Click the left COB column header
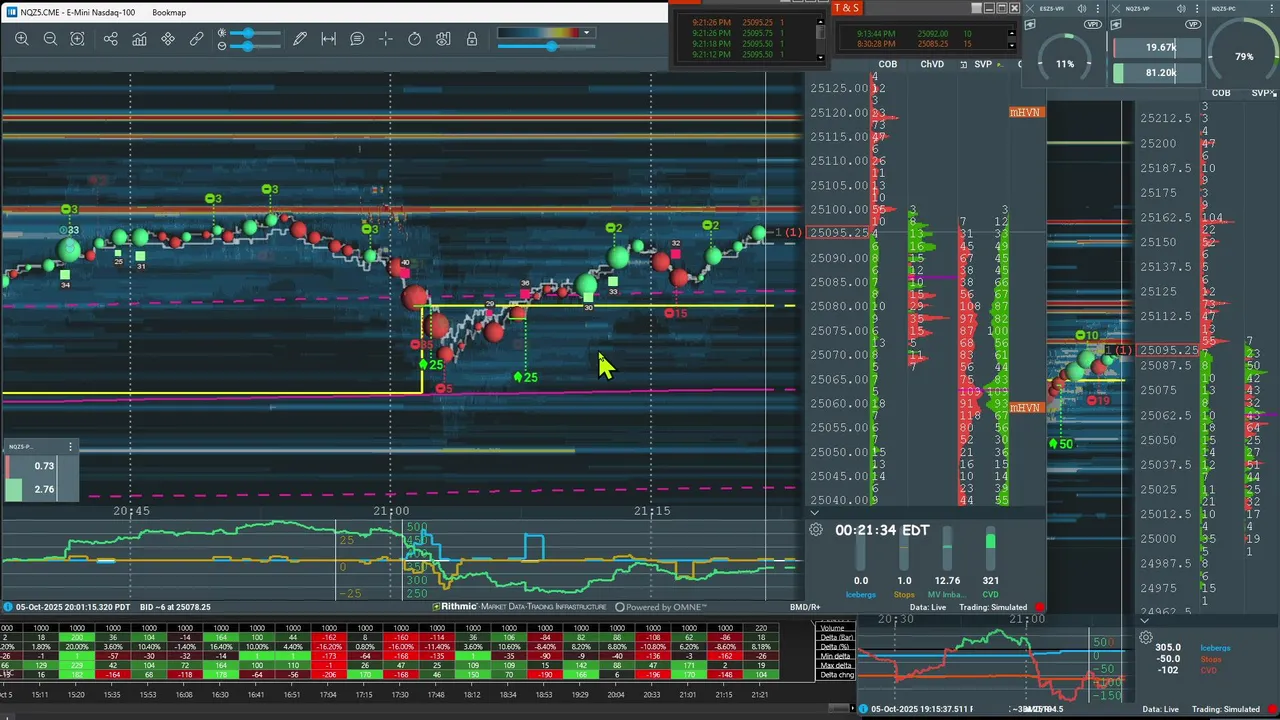1280x720 pixels. click(x=887, y=64)
